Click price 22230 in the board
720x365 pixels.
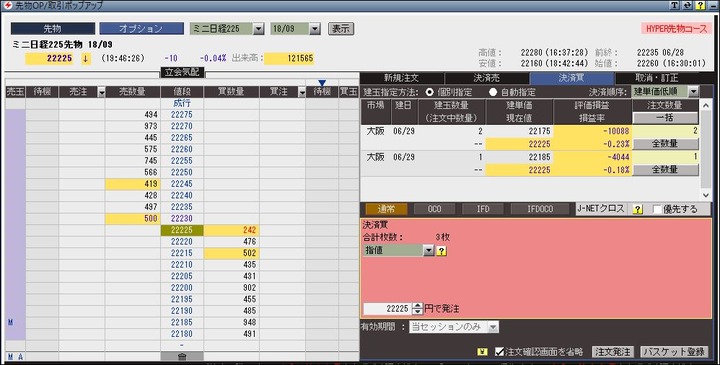[182, 219]
